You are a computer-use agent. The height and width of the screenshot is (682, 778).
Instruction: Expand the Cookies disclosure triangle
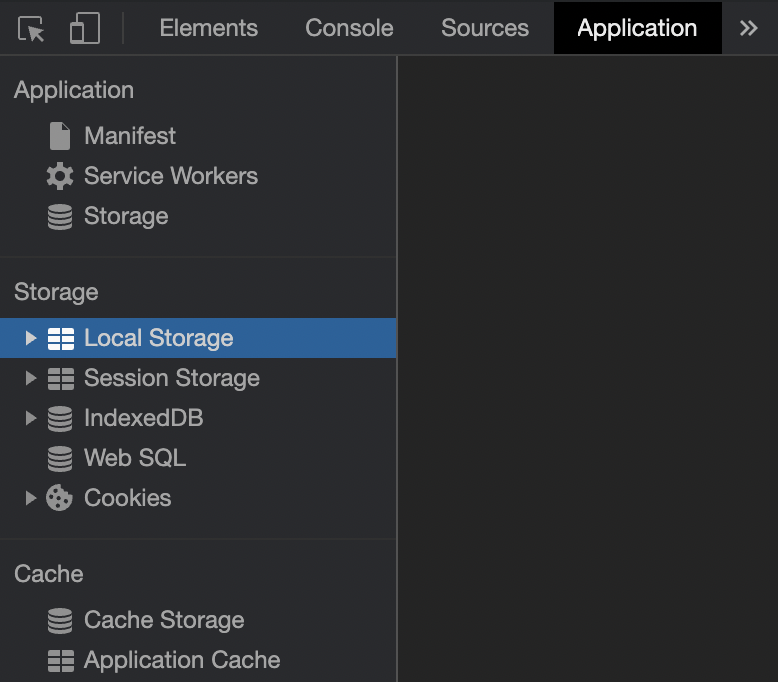click(x=31, y=497)
